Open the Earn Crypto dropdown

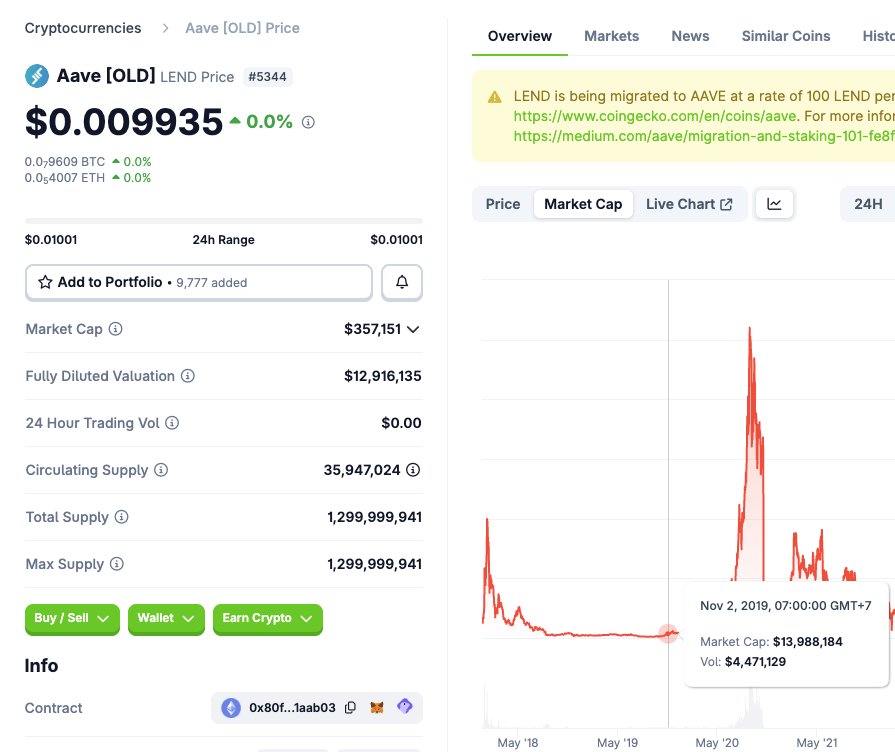[x=268, y=618]
